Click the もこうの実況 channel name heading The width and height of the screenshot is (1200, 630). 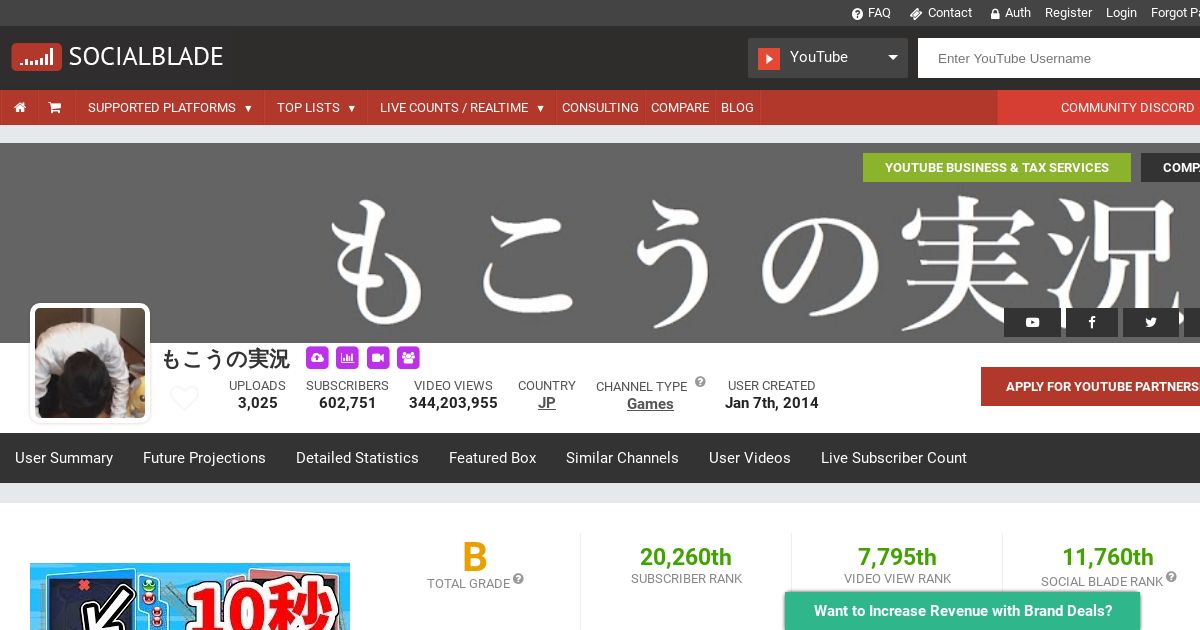pyautogui.click(x=226, y=359)
